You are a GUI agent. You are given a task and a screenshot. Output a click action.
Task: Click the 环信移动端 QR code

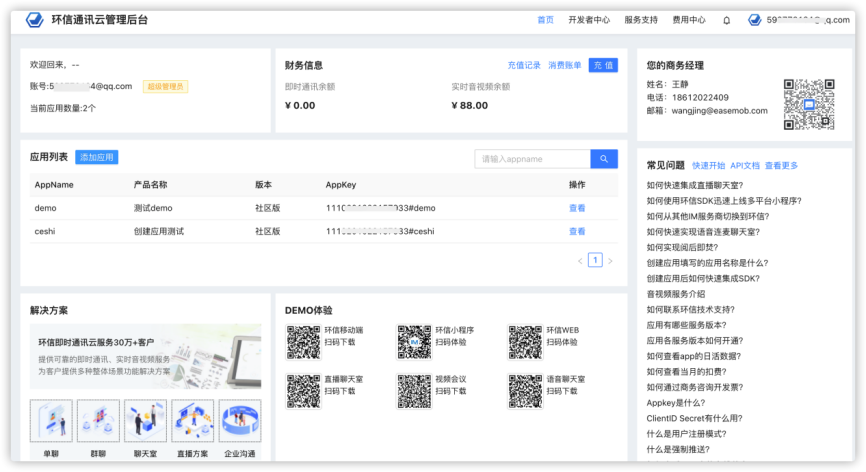coord(303,342)
